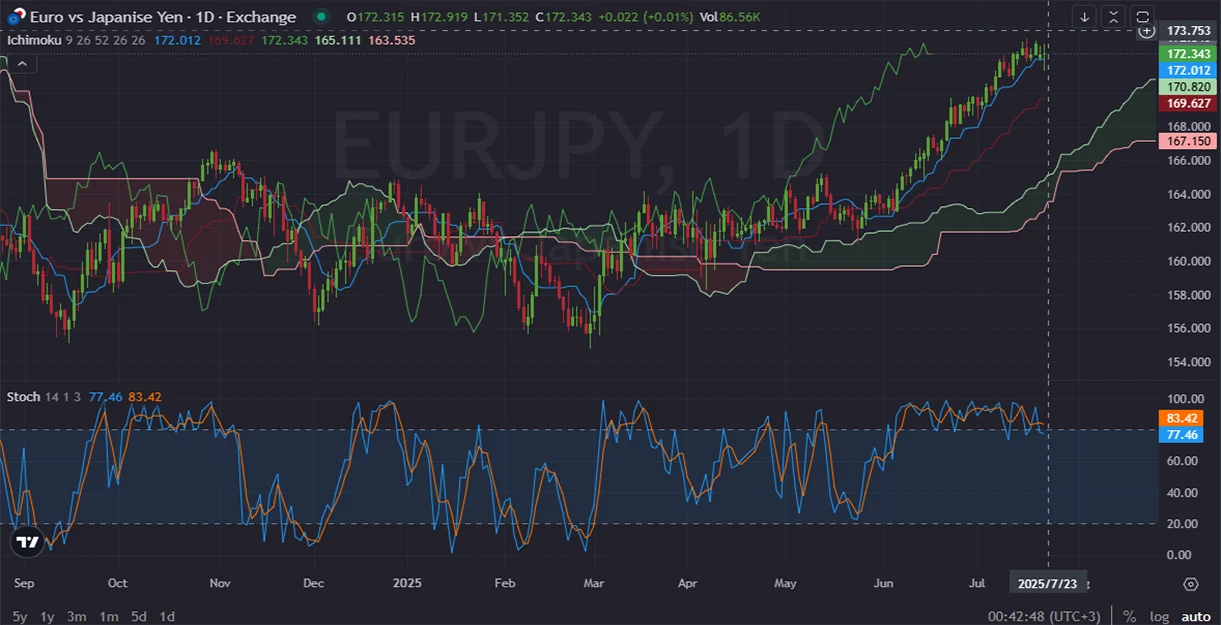Screen dimensions: 1221x625
Task: Click the 173.753 crosshair price label
Action: (x=1186, y=31)
